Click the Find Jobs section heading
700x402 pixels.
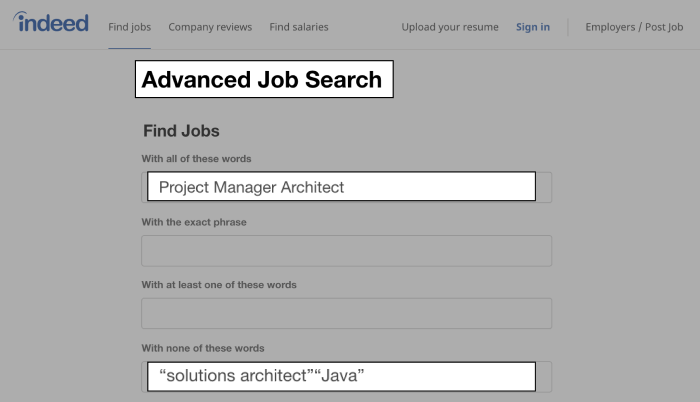(181, 131)
